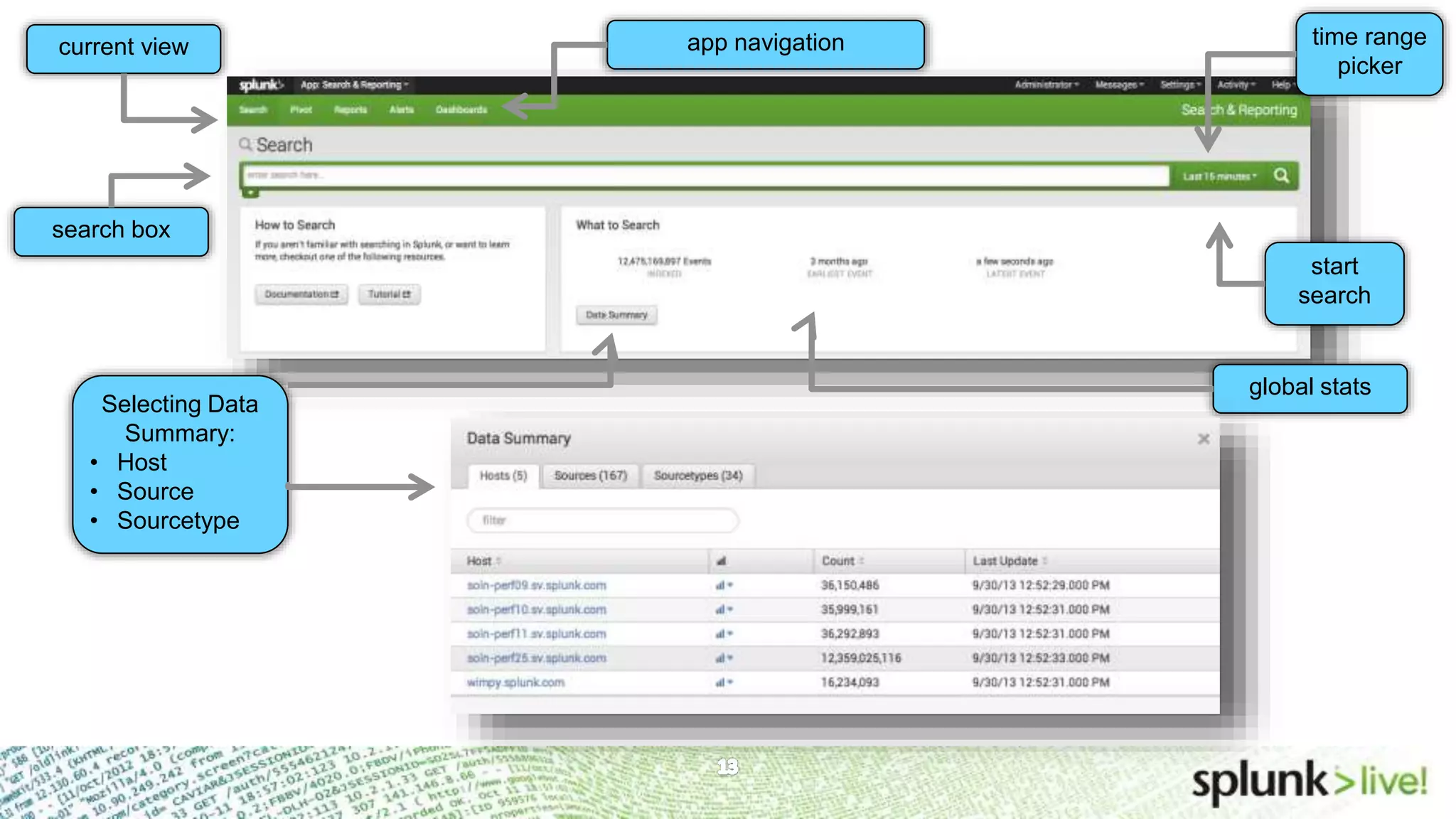The width and height of the screenshot is (1456, 819).
Task: Open host wimpy.splunk.com
Action: click(515, 682)
